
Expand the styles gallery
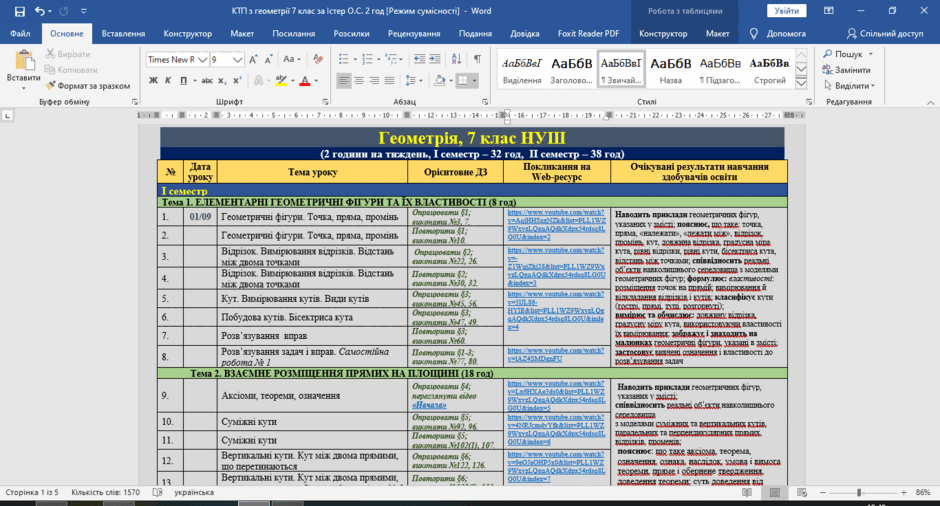(802, 84)
